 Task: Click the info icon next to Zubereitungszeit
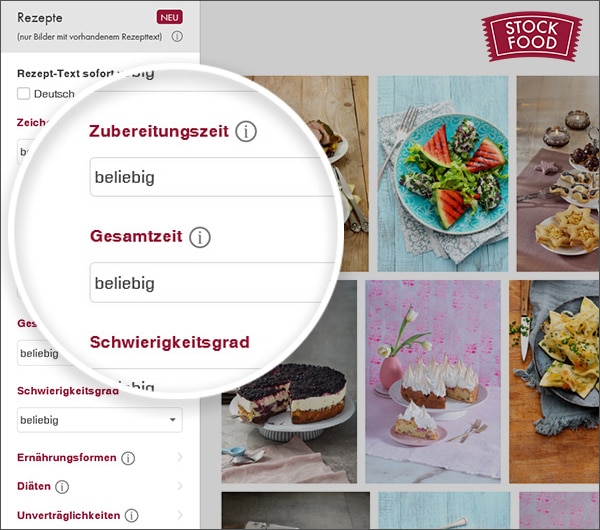tap(246, 131)
